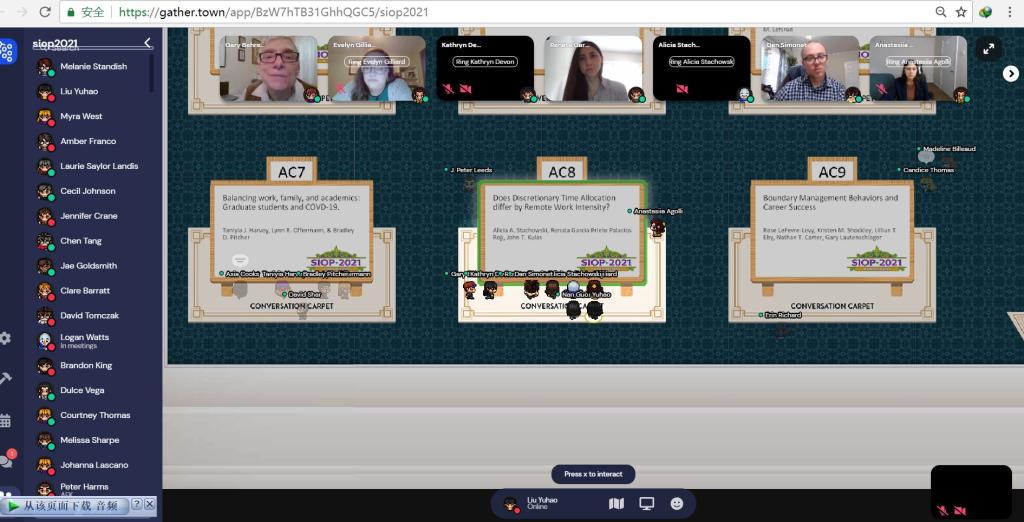Viewport: 1024px width, 522px height.
Task: Open the emoji reactions smiley icon
Action: [x=677, y=503]
